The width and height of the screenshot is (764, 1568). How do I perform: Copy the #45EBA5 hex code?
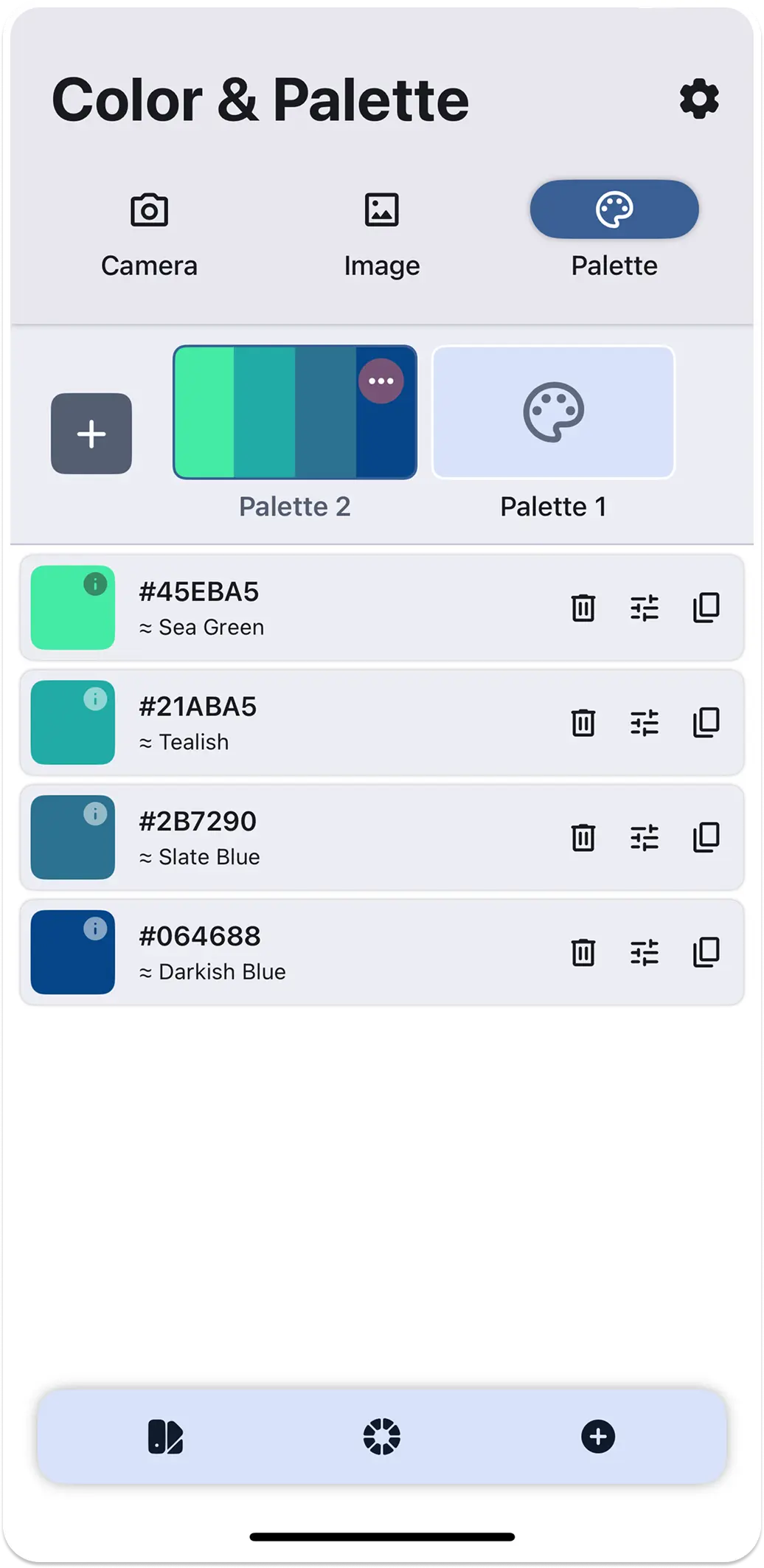point(705,608)
